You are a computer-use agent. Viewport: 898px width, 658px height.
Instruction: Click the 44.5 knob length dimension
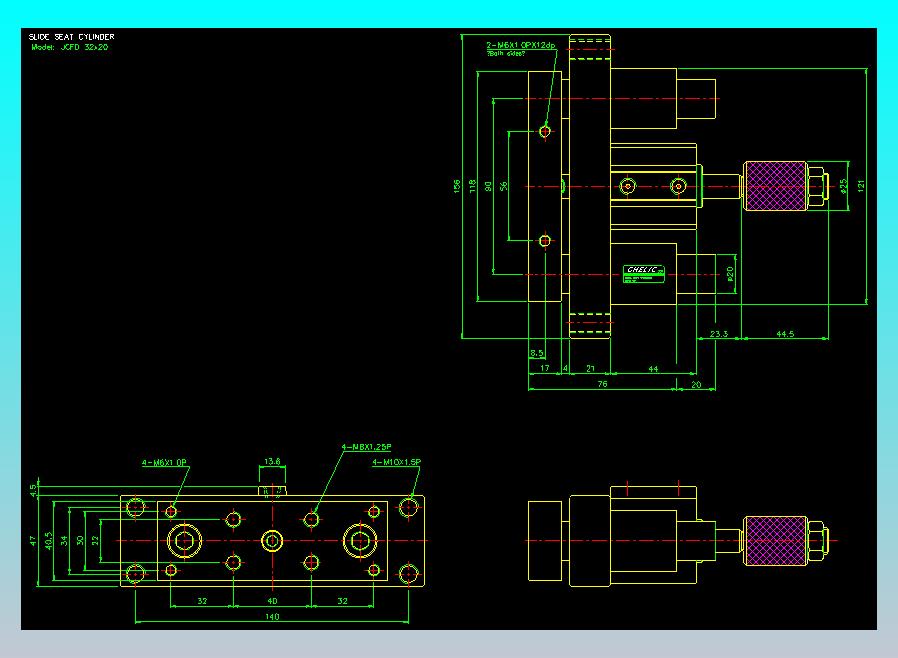pyautogui.click(x=785, y=334)
